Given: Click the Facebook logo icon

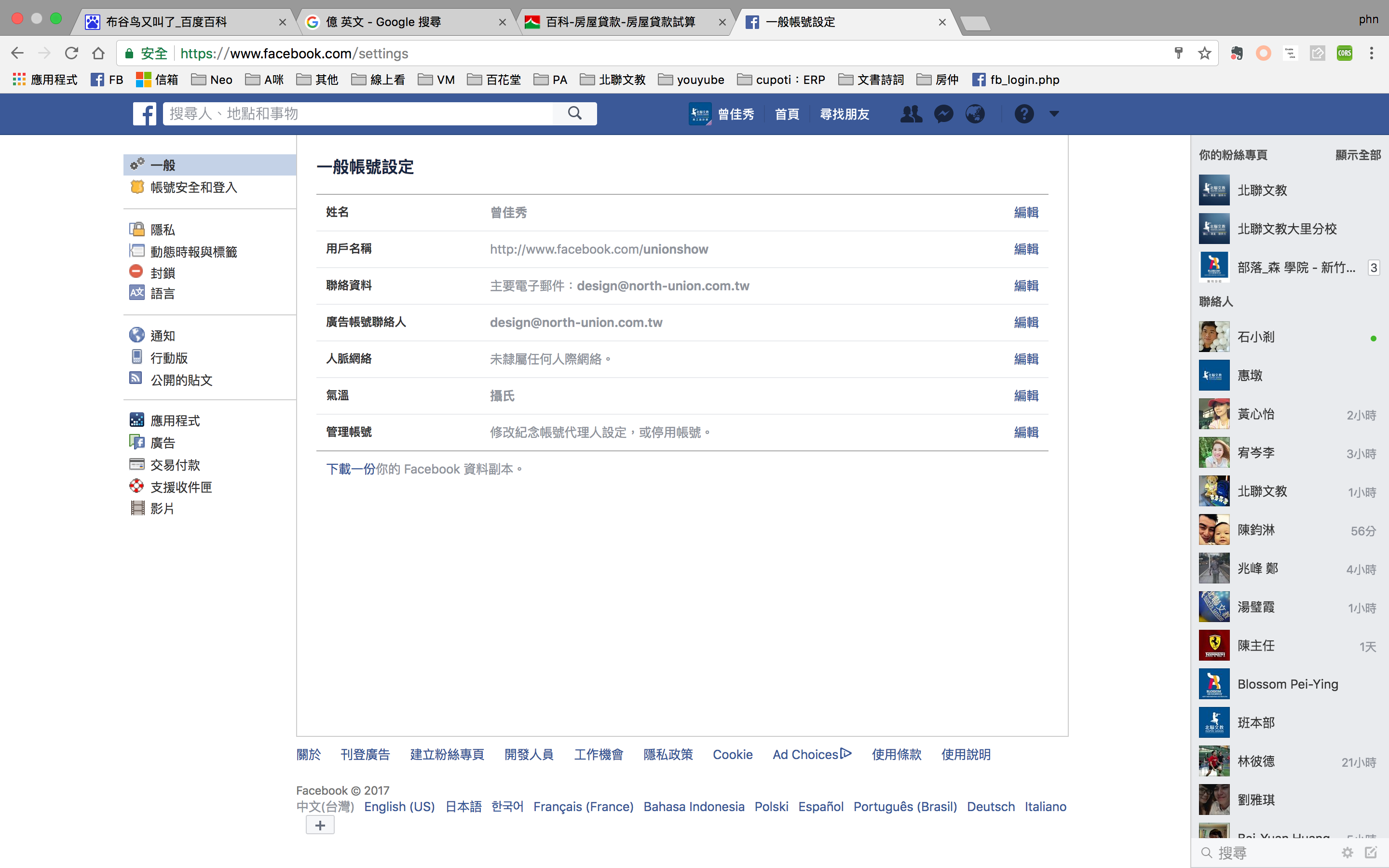Looking at the screenshot, I should coord(145,114).
